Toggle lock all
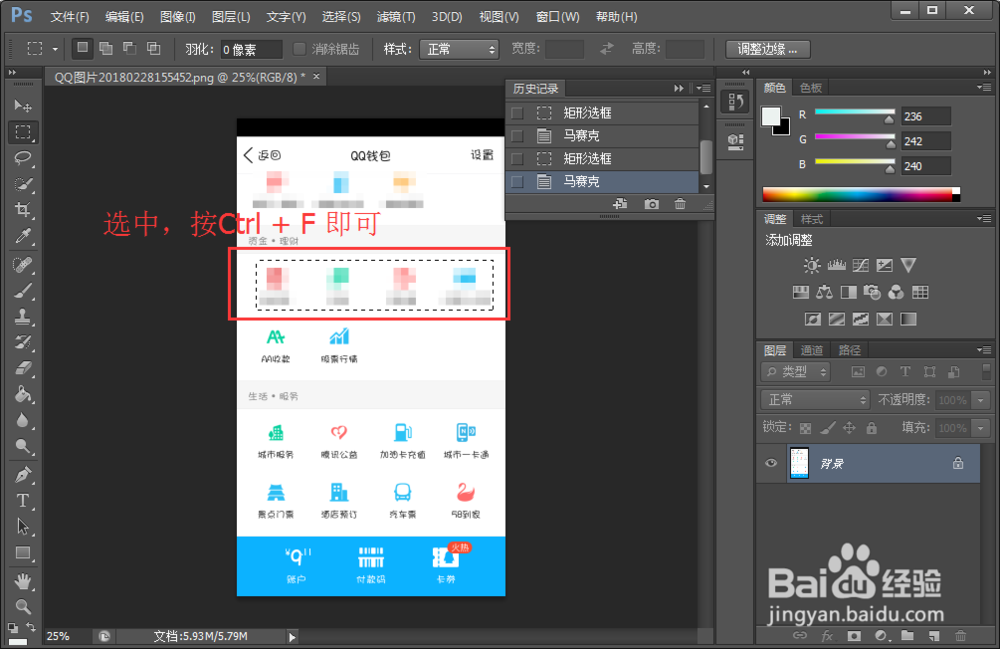The image size is (1000, 649). (x=871, y=428)
